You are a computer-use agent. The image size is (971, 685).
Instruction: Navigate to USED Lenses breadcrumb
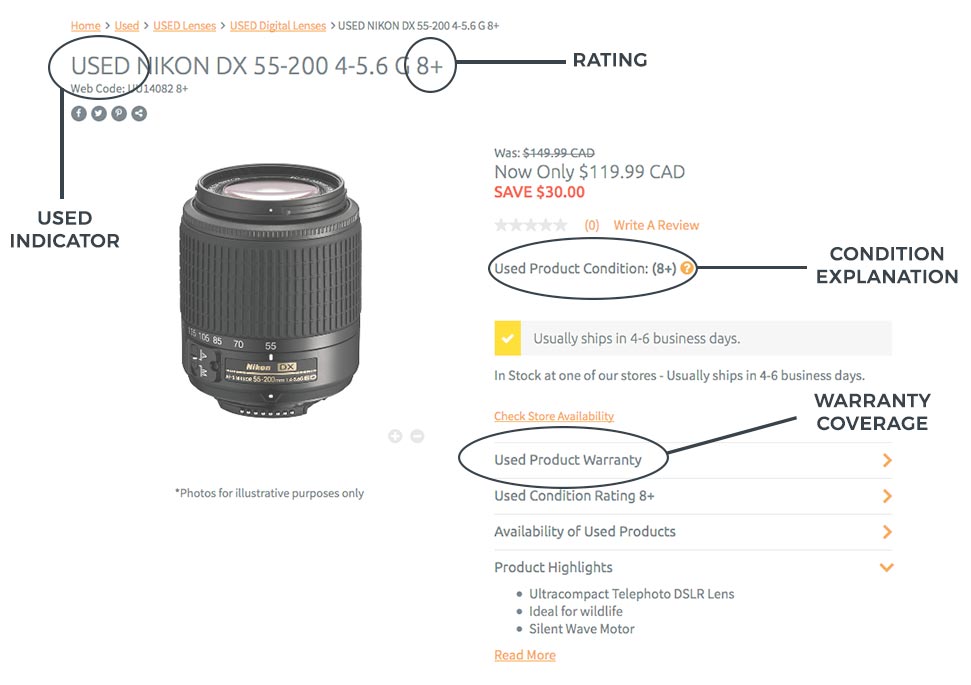point(184,25)
